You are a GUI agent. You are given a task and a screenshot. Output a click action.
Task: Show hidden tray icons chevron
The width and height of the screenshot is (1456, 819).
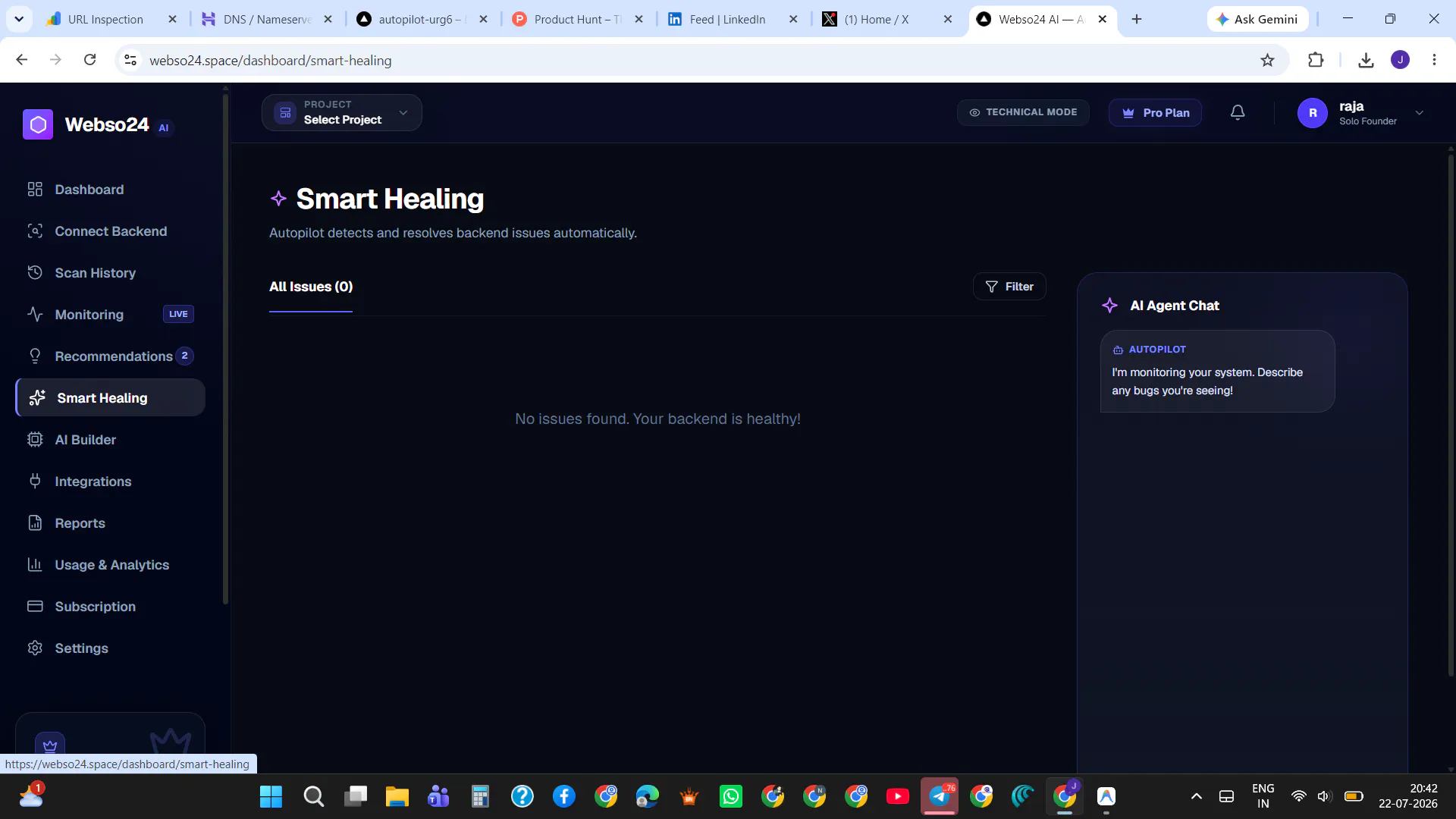(x=1197, y=796)
